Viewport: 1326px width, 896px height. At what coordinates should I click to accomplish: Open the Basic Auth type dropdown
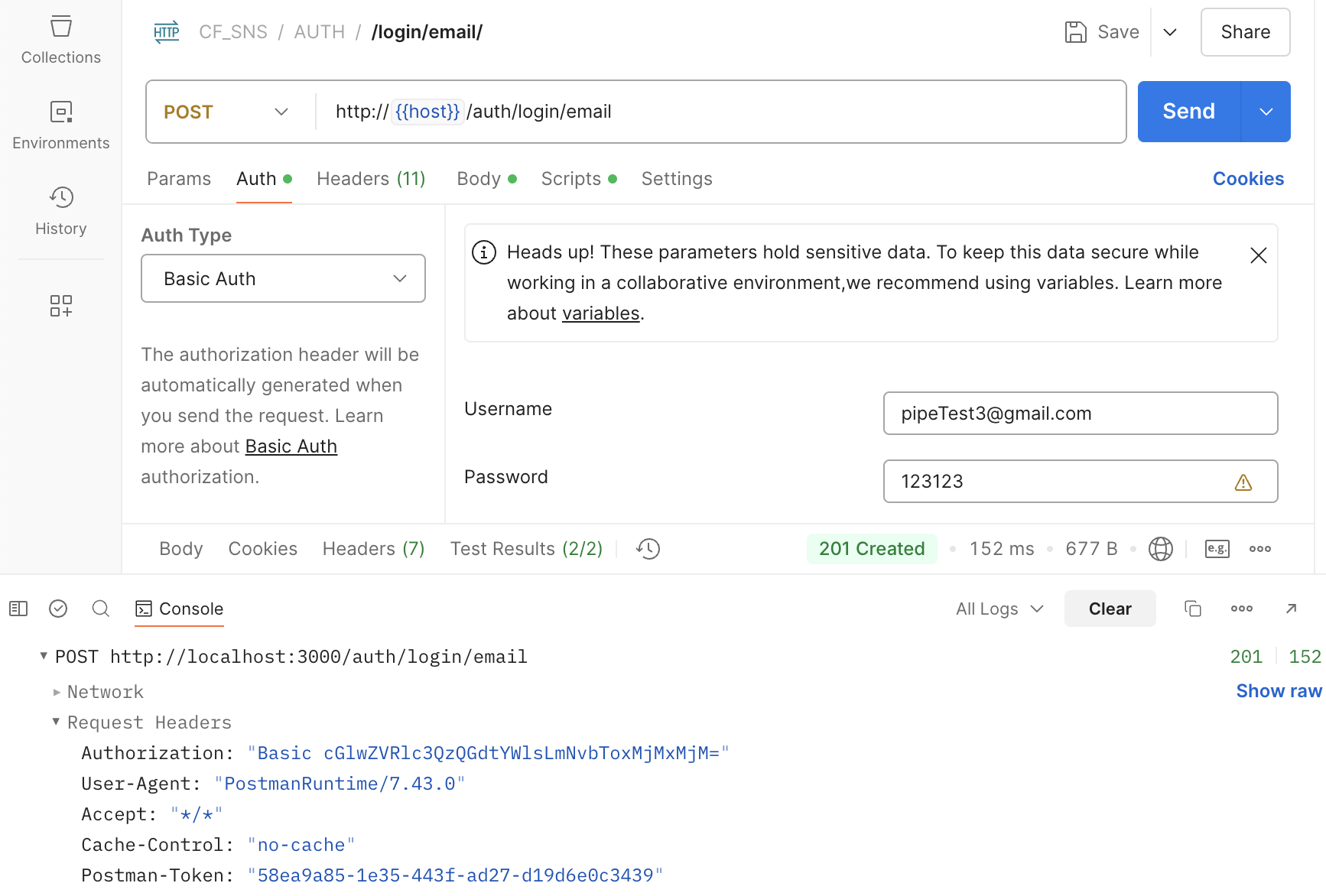pyautogui.click(x=283, y=278)
